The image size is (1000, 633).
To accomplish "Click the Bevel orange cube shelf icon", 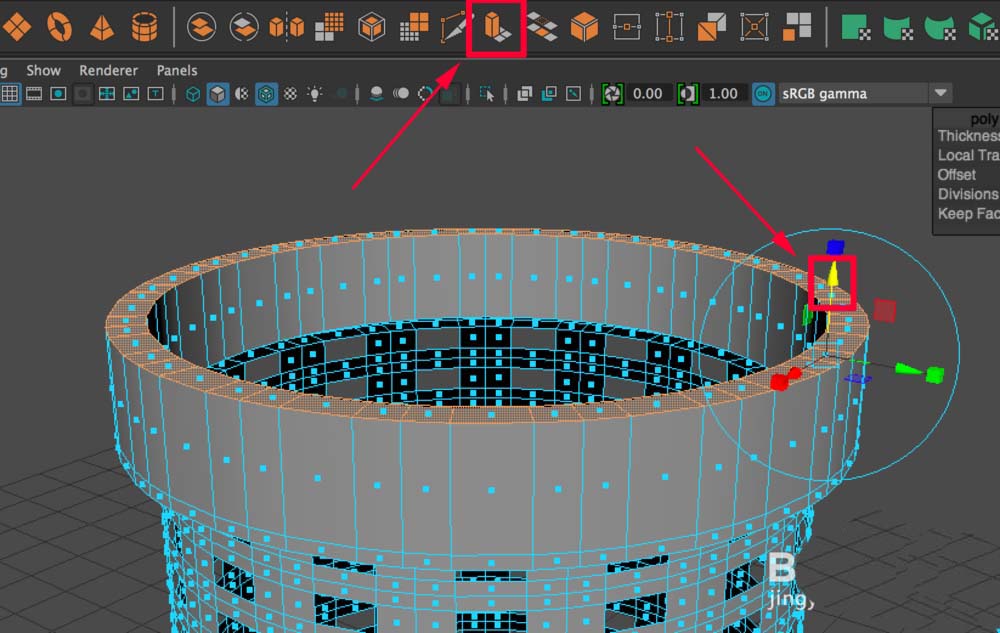I will 584,27.
